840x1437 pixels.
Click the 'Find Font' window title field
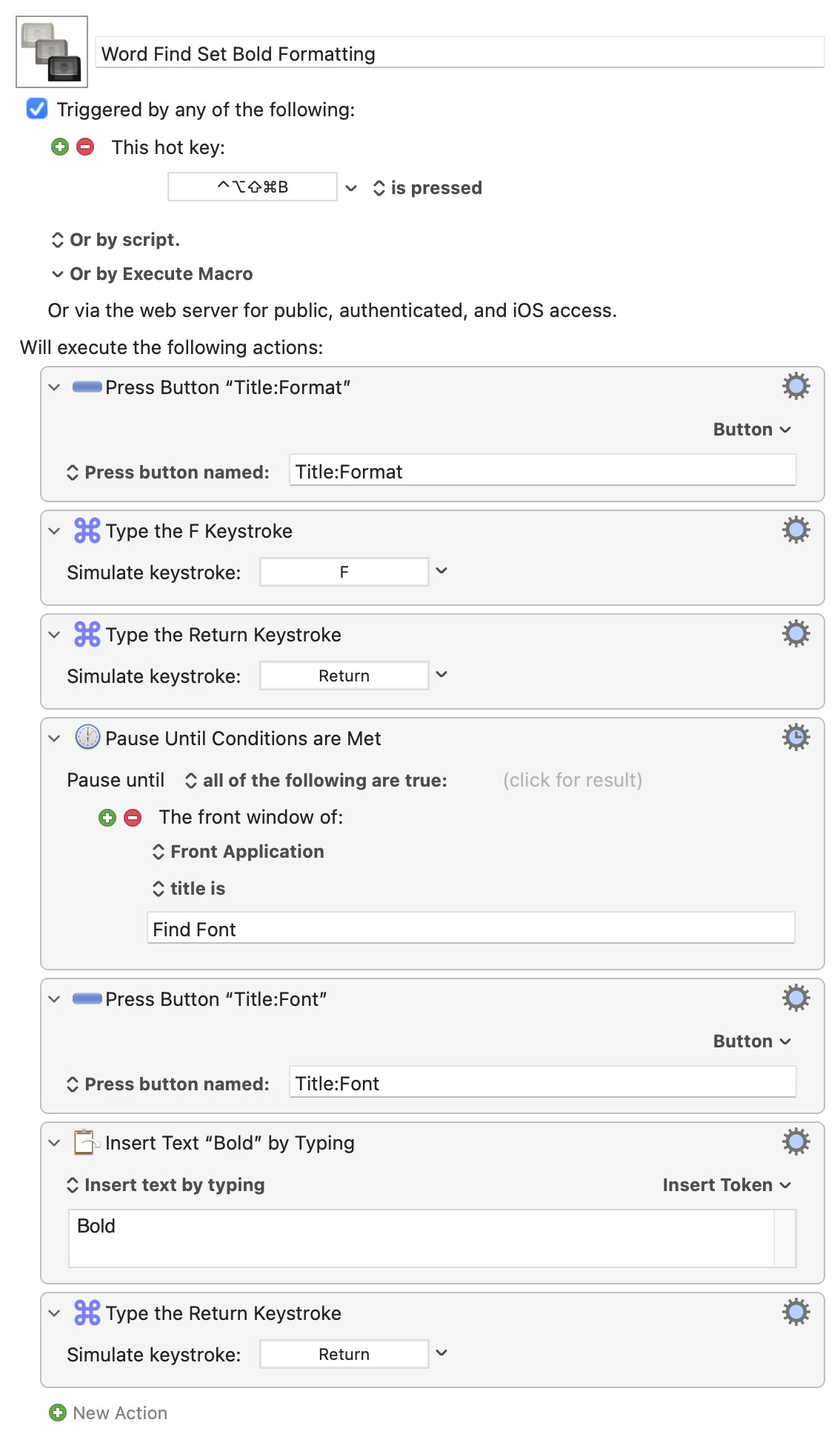471,929
